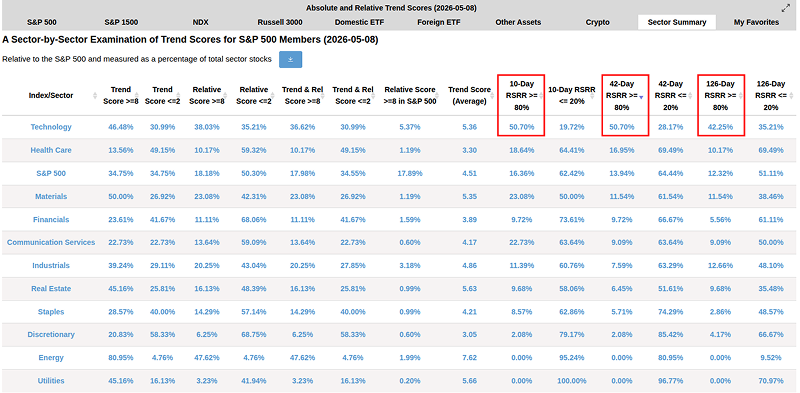Go to the My Favorites tab

coord(756,22)
